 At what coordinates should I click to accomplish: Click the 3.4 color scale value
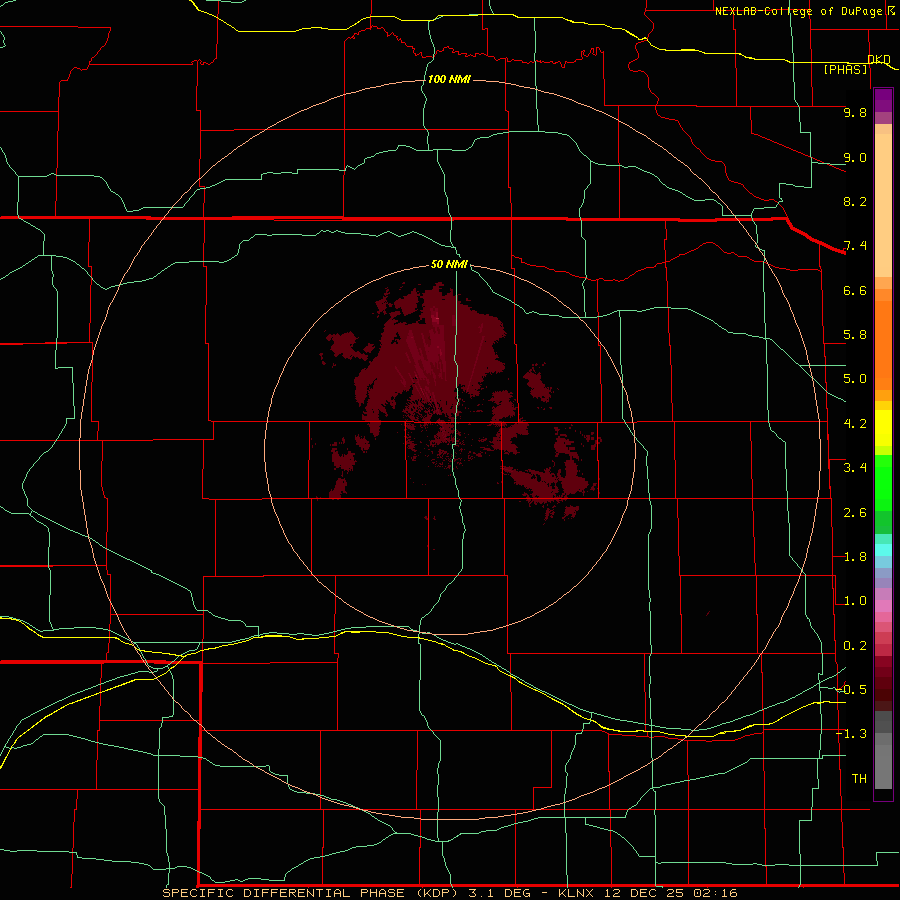click(855, 468)
